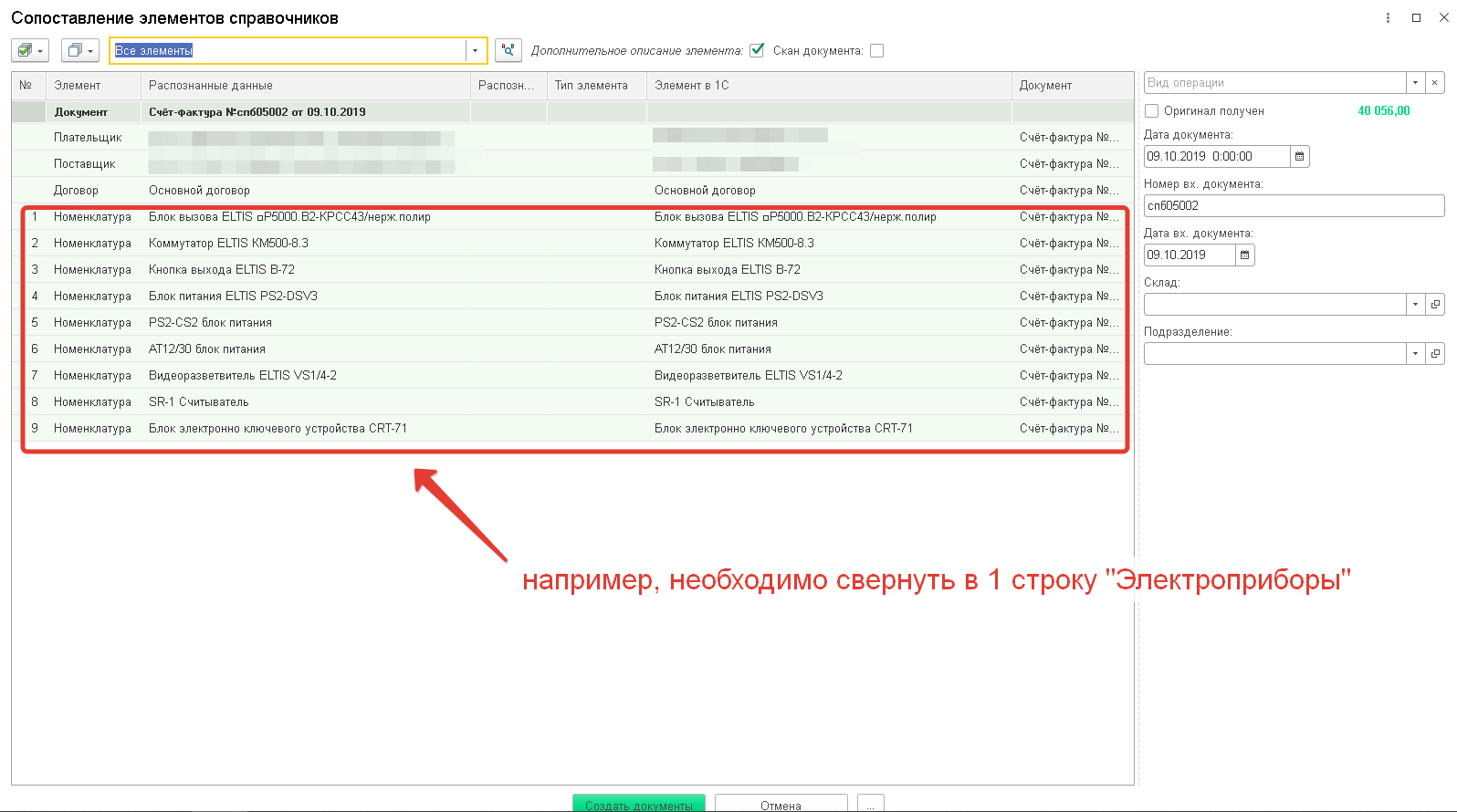Expand the Вид операции dropdown arrow
Screen dimensions: 1457x812
click(x=1415, y=83)
